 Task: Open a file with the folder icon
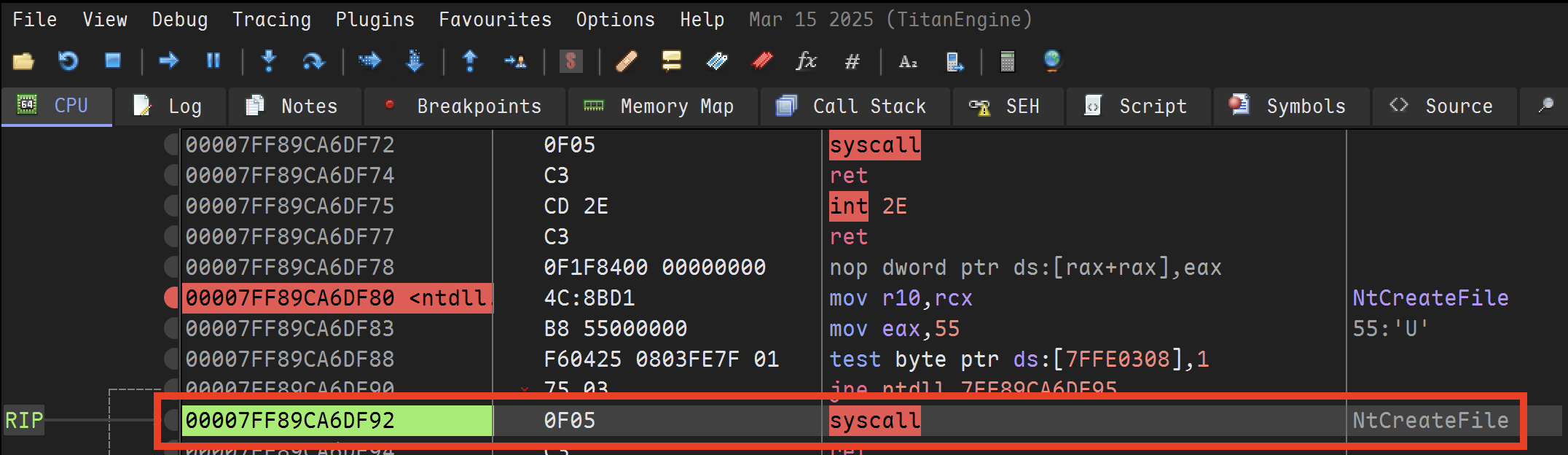(x=23, y=61)
